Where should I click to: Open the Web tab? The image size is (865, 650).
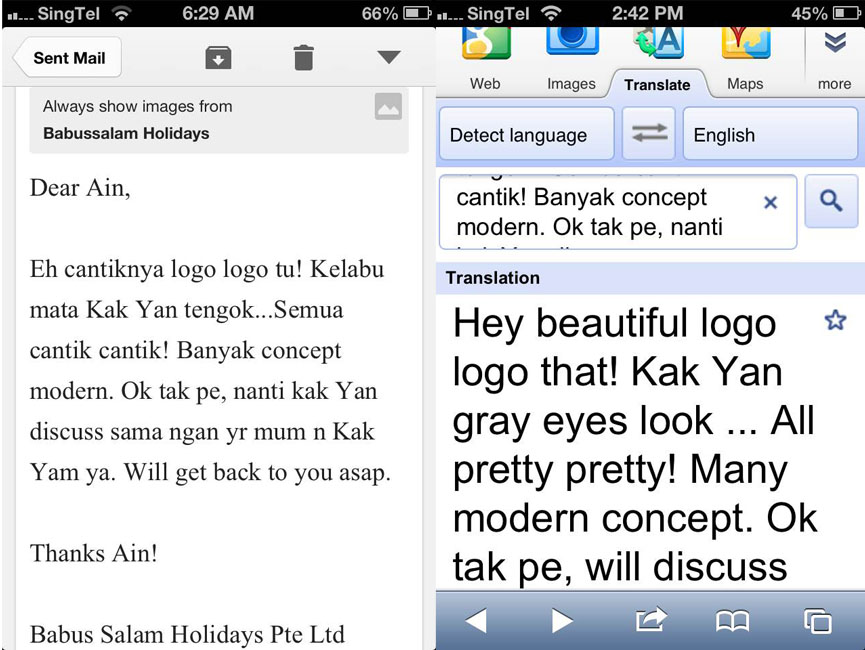485,62
